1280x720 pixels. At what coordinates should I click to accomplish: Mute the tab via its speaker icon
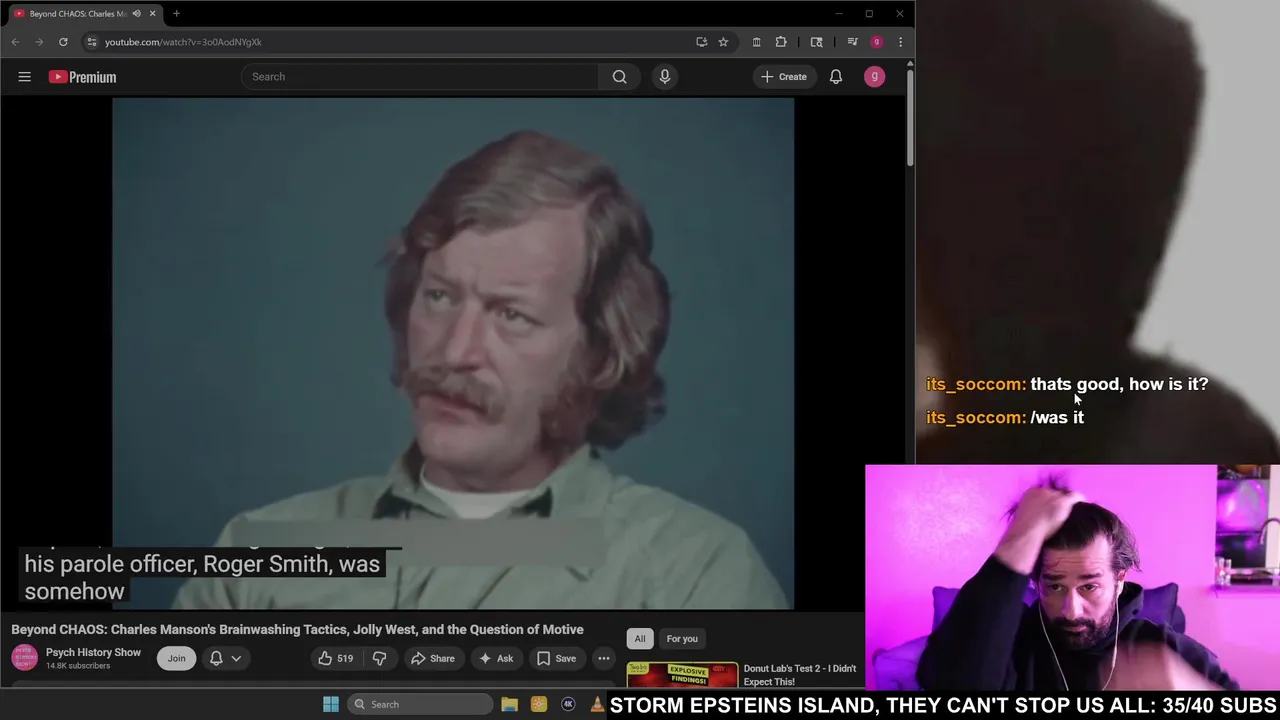[137, 14]
